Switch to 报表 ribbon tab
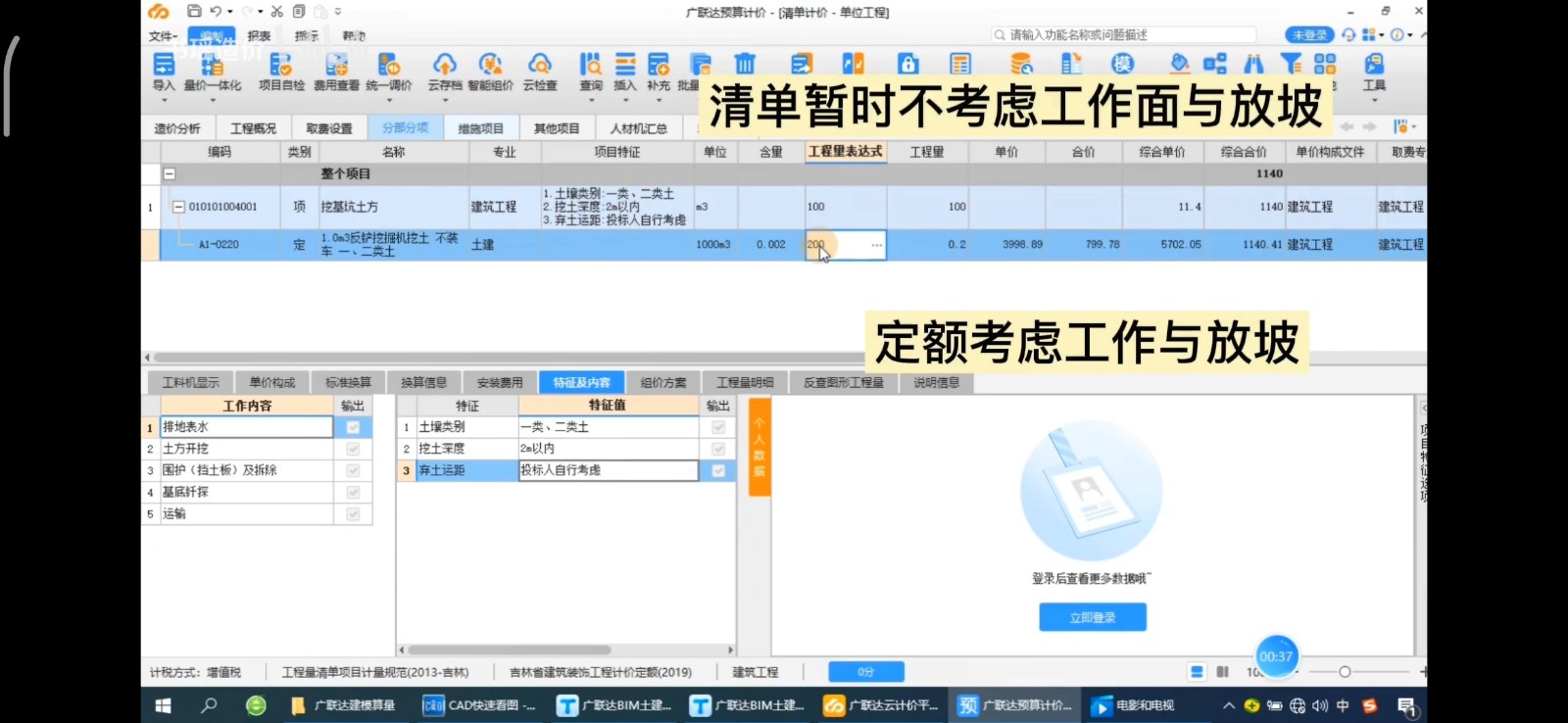1568x723 pixels. pyautogui.click(x=259, y=35)
